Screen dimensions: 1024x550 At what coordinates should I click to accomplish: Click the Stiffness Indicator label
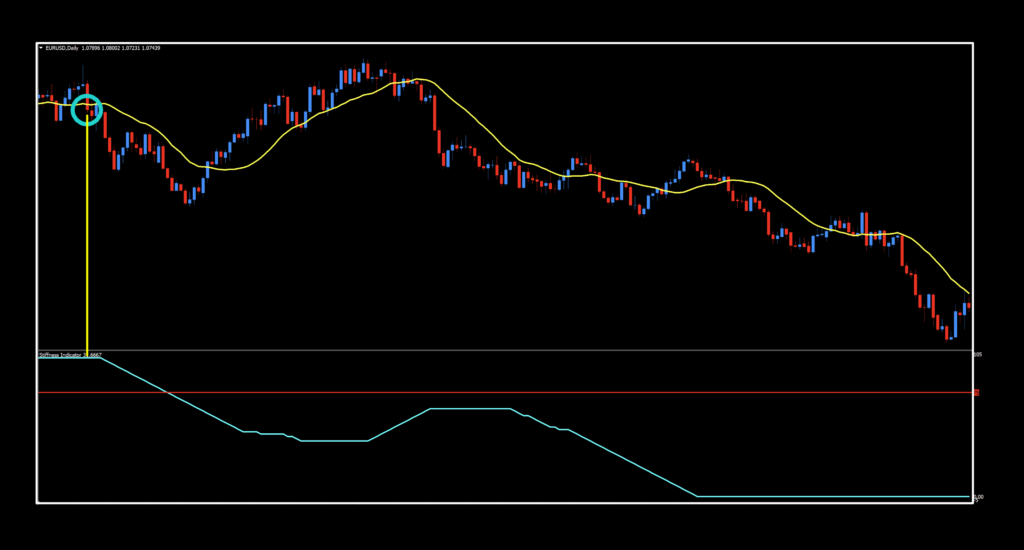[62, 354]
